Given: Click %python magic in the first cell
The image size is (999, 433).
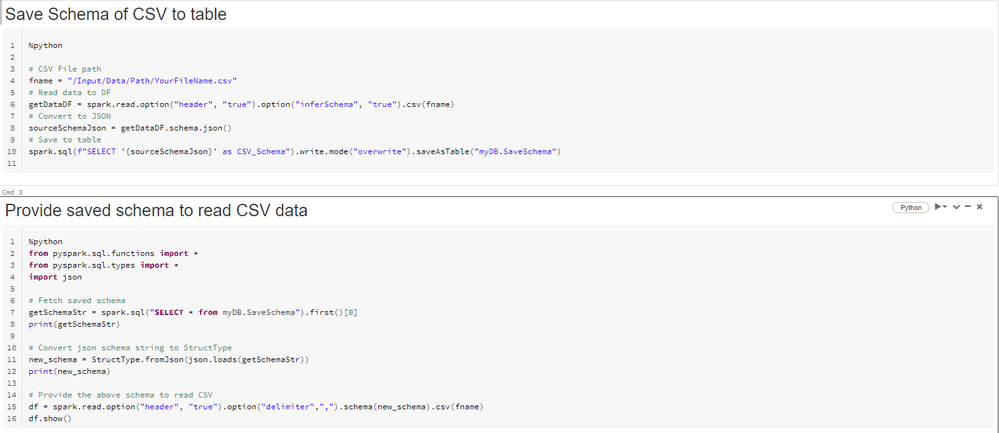Looking at the screenshot, I should [45, 46].
